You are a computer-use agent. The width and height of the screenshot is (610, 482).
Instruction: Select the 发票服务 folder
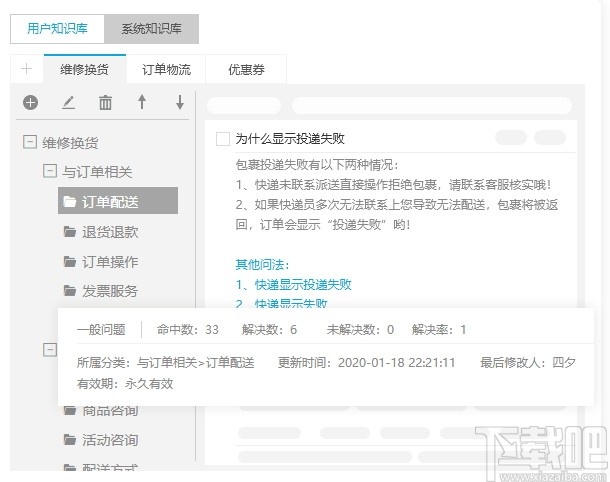pyautogui.click(x=110, y=291)
